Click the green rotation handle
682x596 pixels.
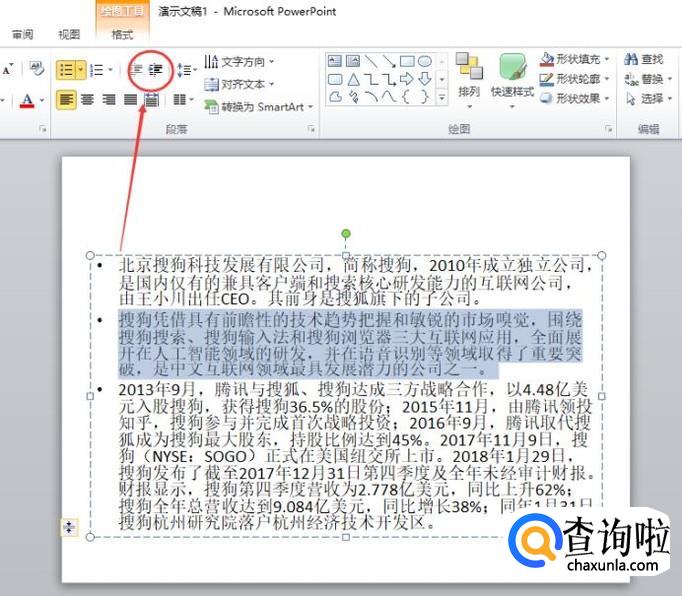[x=346, y=234]
